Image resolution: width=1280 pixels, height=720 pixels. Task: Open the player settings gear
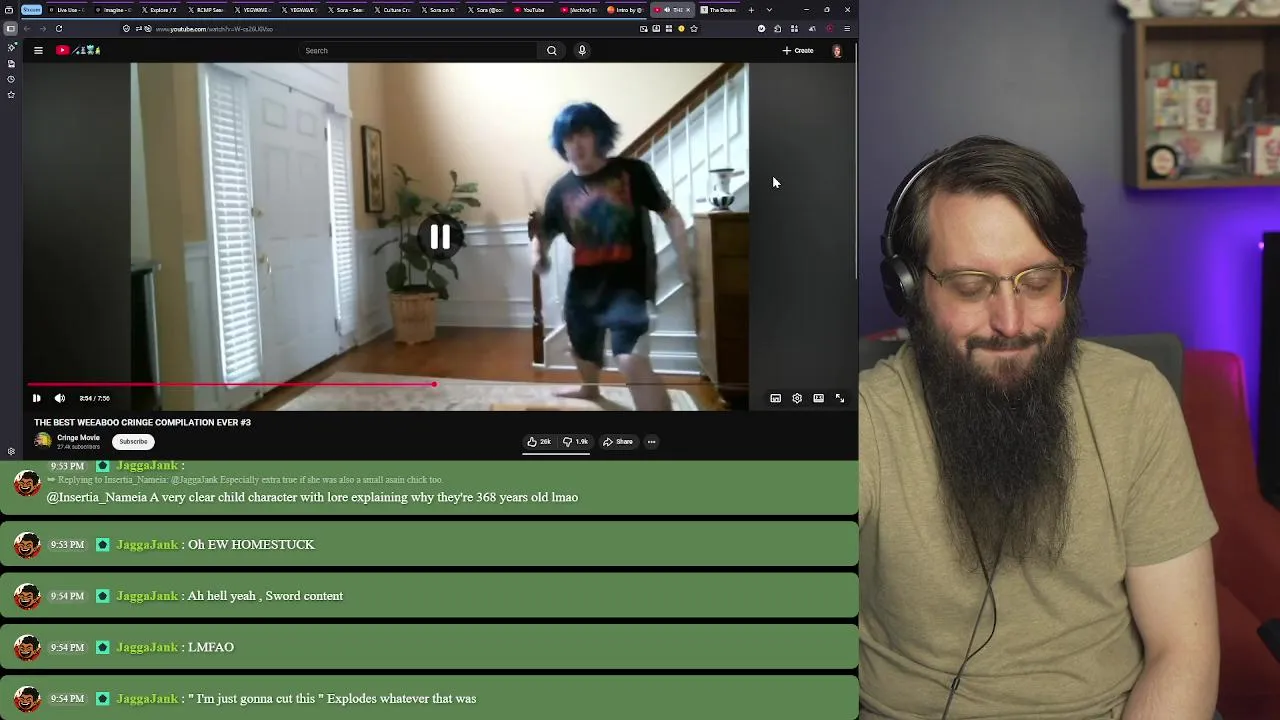coord(797,398)
